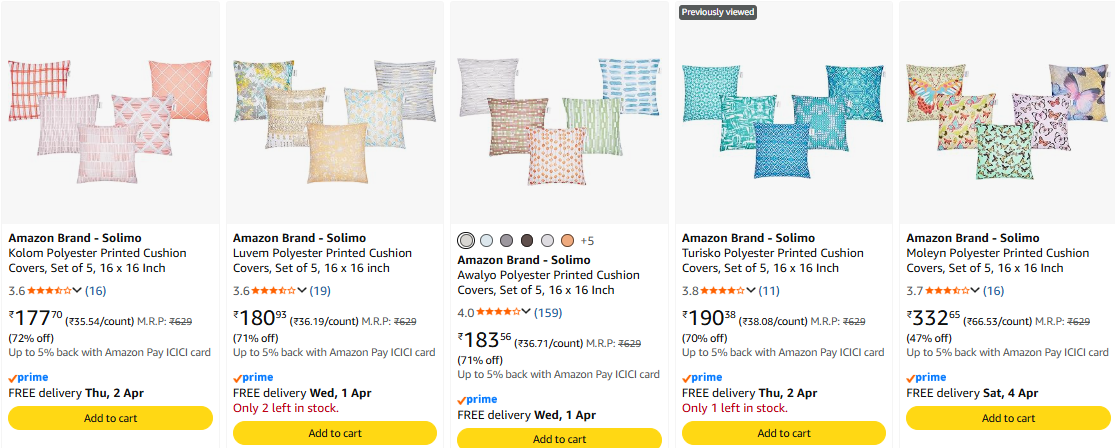Click the Prime logo on the Moleyn listing
This screenshot has width=1115, height=448.
(x=926, y=377)
